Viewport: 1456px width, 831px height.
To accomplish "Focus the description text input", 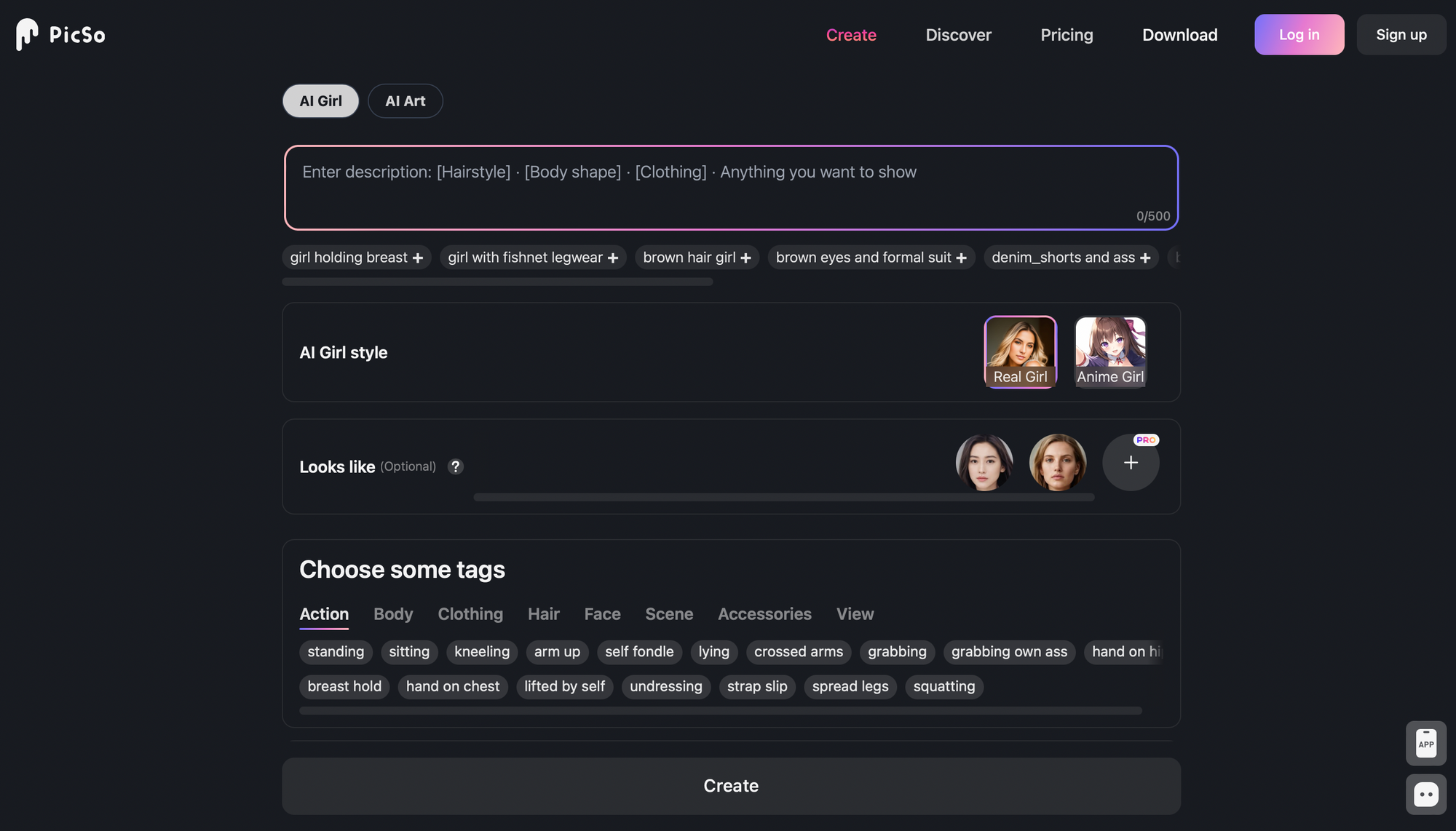I will tap(731, 188).
